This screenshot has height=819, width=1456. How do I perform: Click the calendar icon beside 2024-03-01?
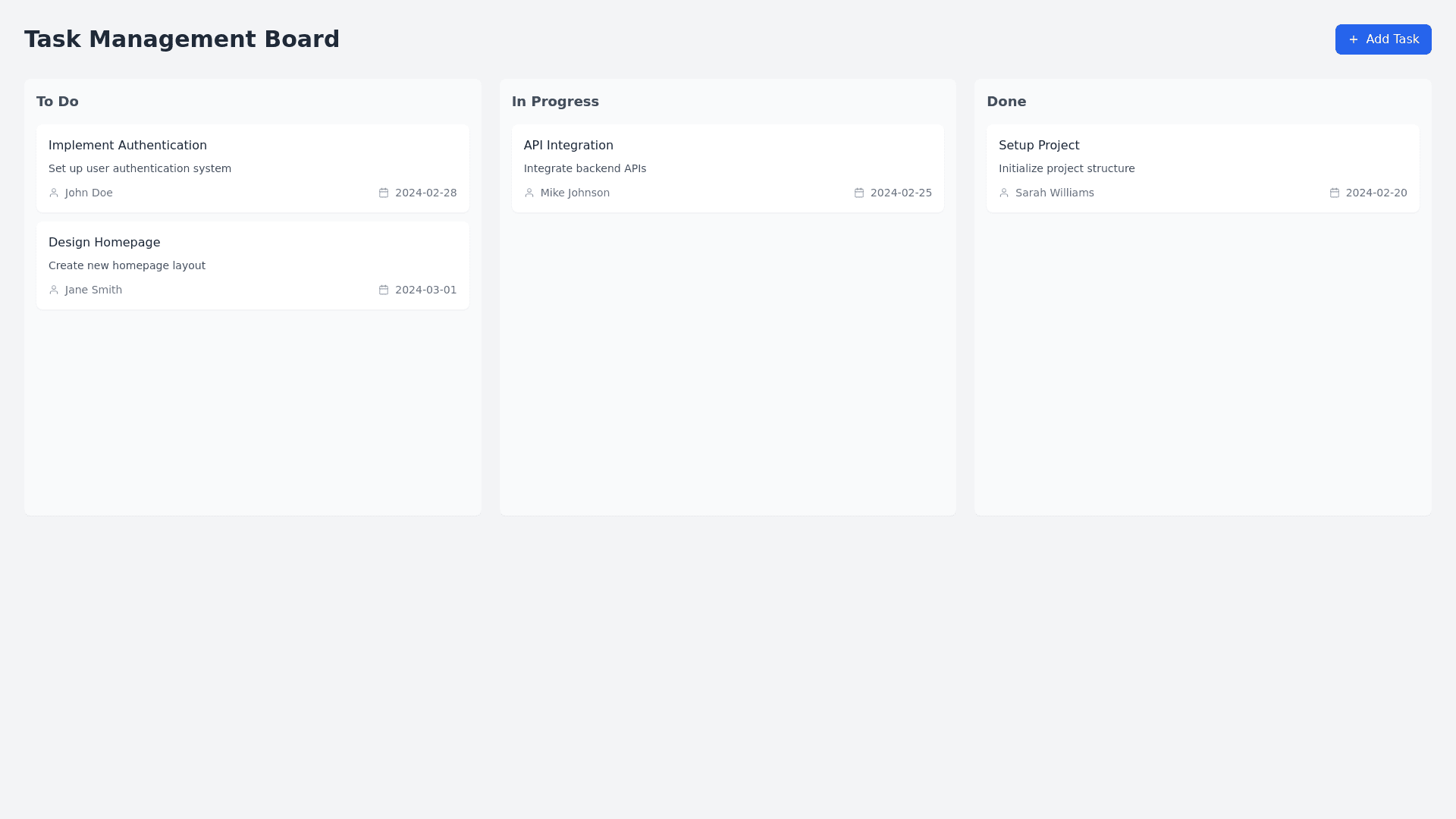(384, 290)
